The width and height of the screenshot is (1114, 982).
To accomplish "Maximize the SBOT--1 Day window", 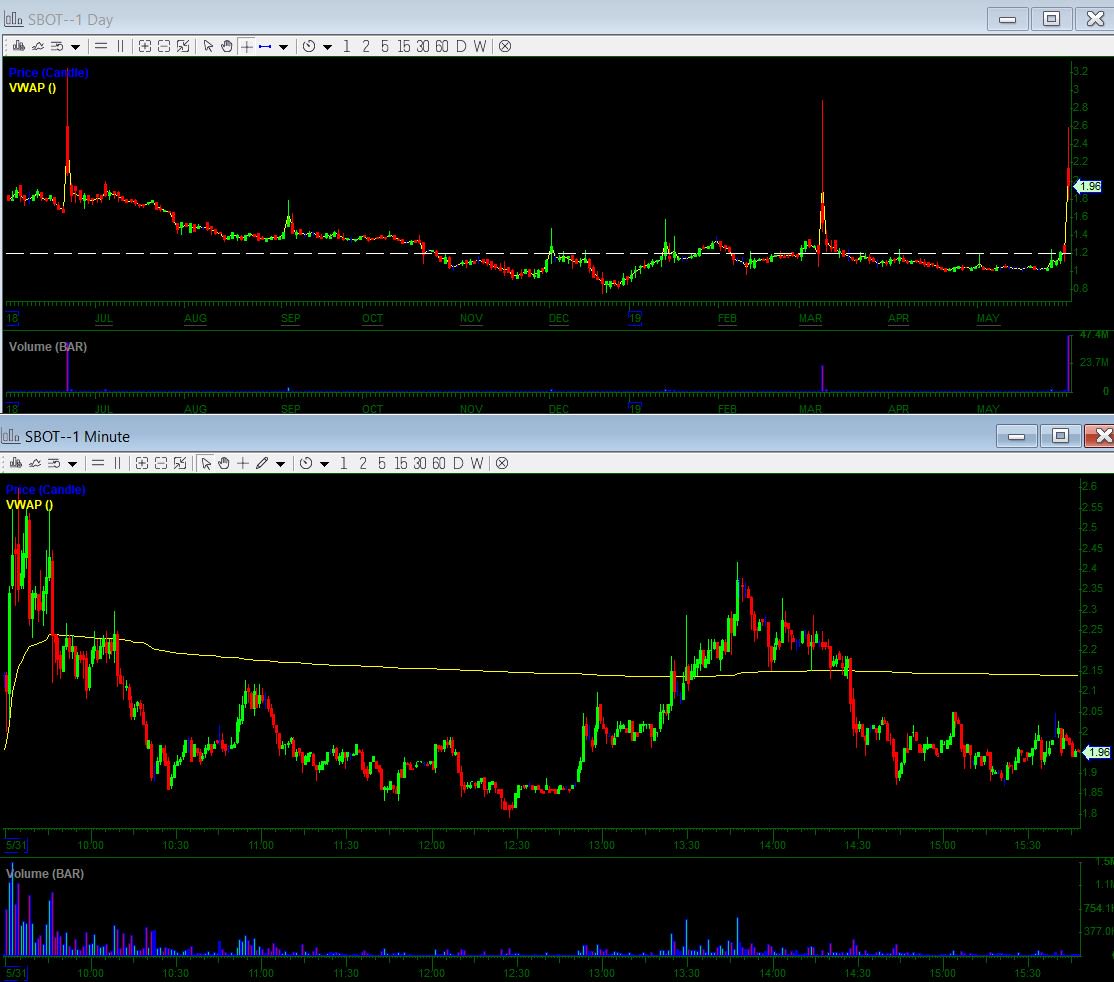I will [x=1051, y=19].
